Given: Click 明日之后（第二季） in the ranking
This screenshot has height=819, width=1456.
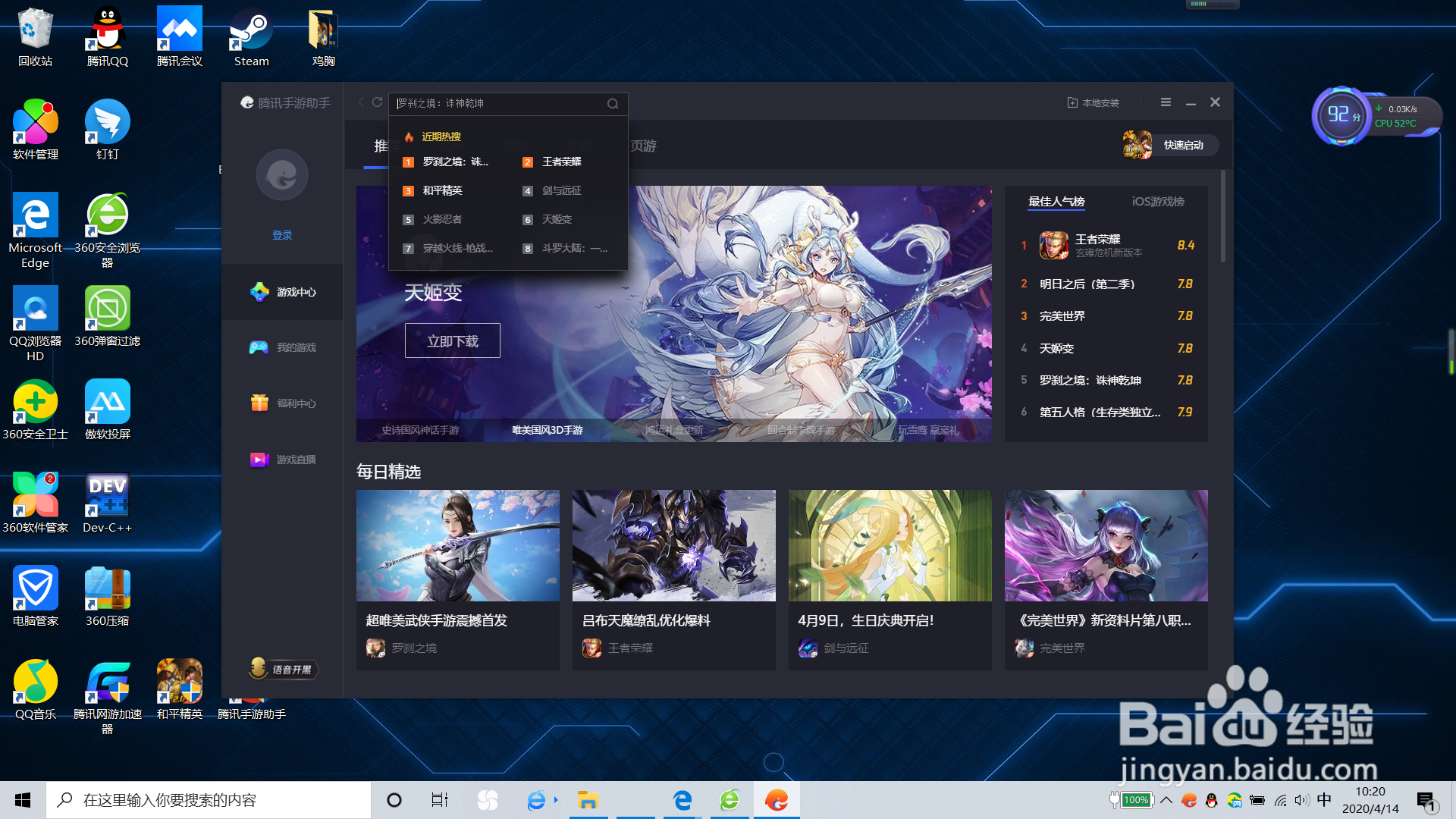Looking at the screenshot, I should [1107, 284].
